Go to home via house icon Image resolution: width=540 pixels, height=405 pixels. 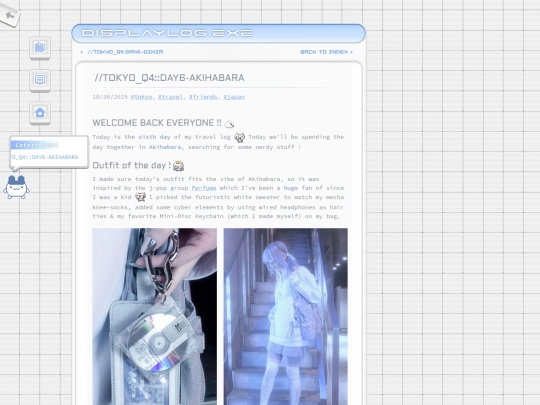coord(40,113)
